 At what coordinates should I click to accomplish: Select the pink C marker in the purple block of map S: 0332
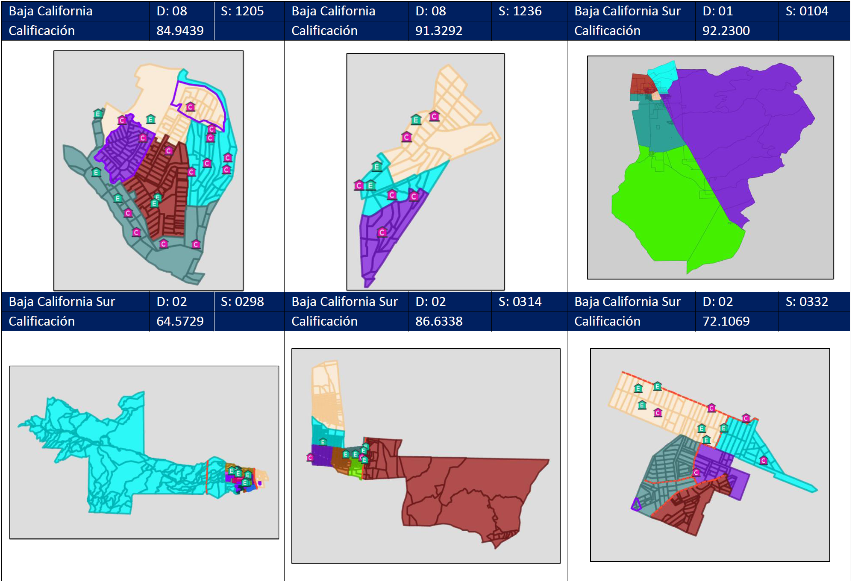click(x=696, y=471)
